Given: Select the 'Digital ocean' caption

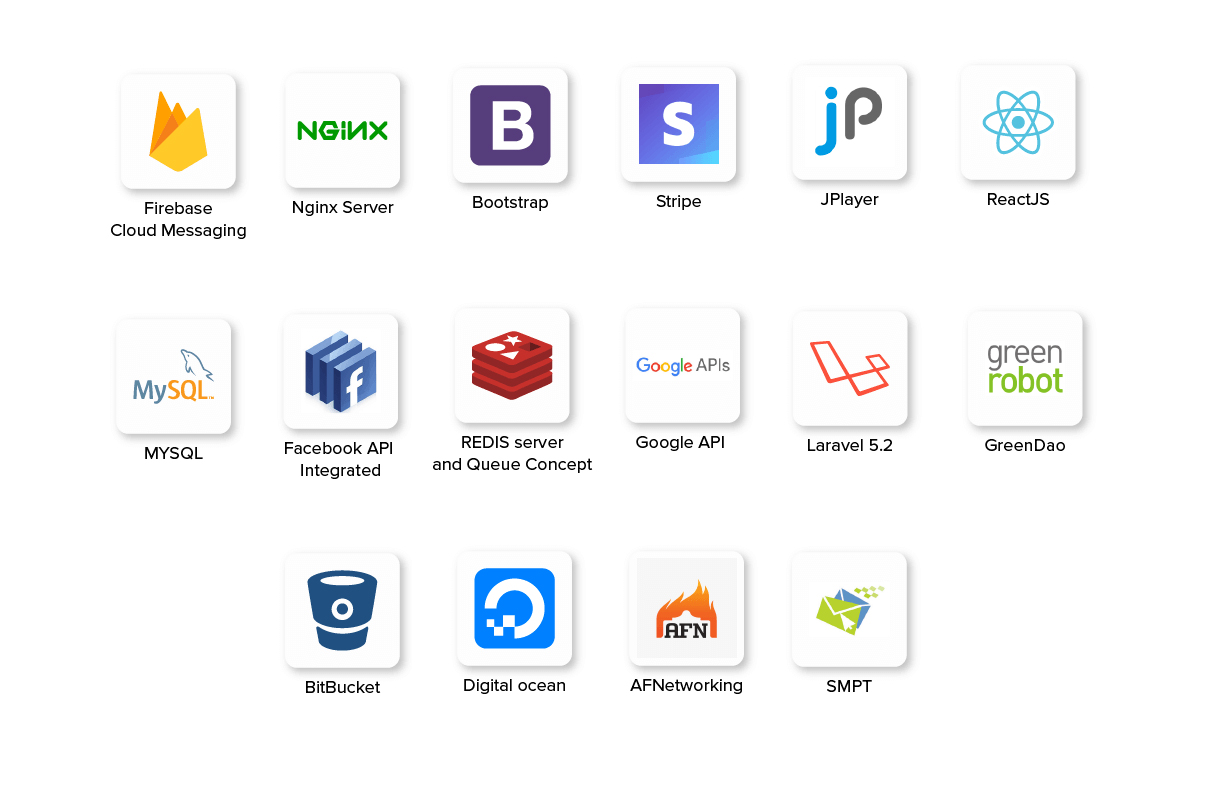Looking at the screenshot, I should tap(514, 686).
